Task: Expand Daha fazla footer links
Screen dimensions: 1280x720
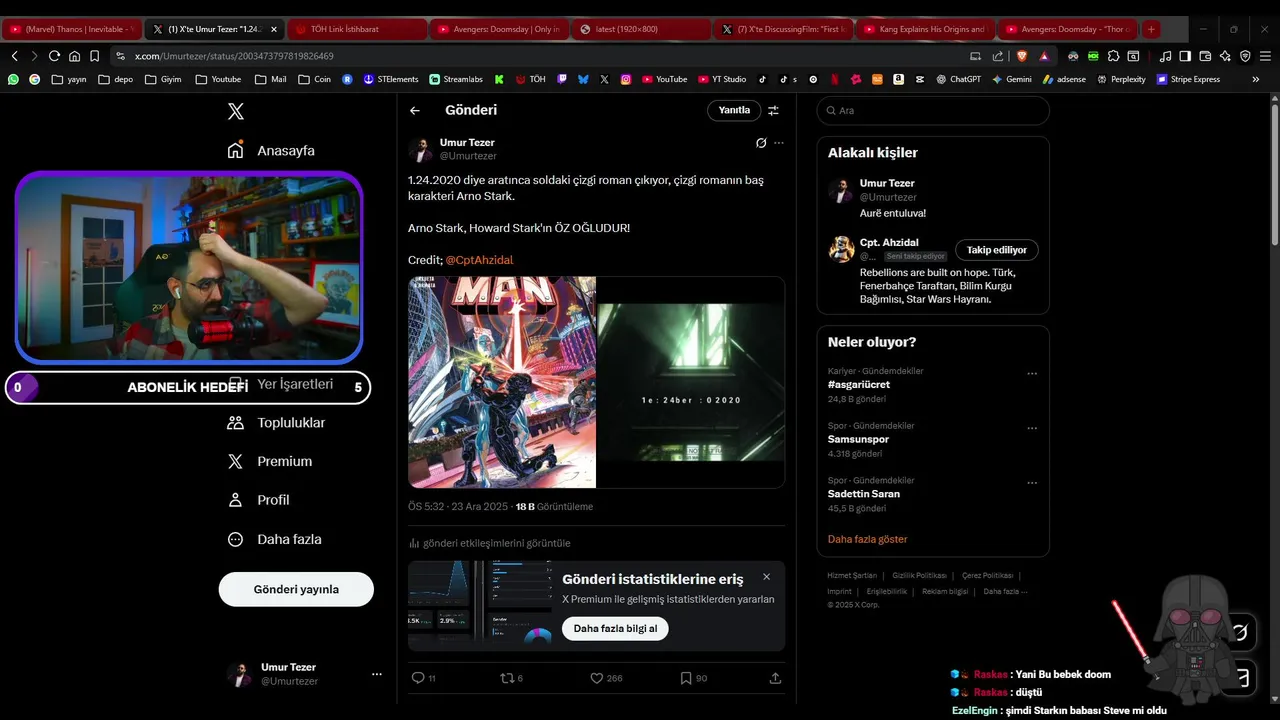Action: [1005, 591]
